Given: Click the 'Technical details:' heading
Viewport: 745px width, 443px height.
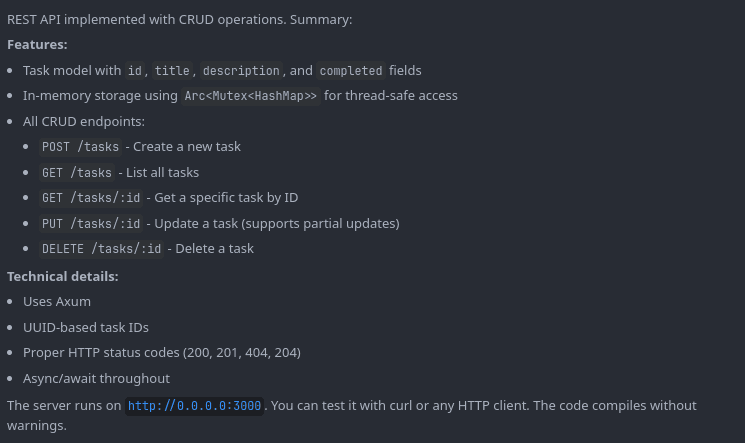Looking at the screenshot, I should pos(63,276).
